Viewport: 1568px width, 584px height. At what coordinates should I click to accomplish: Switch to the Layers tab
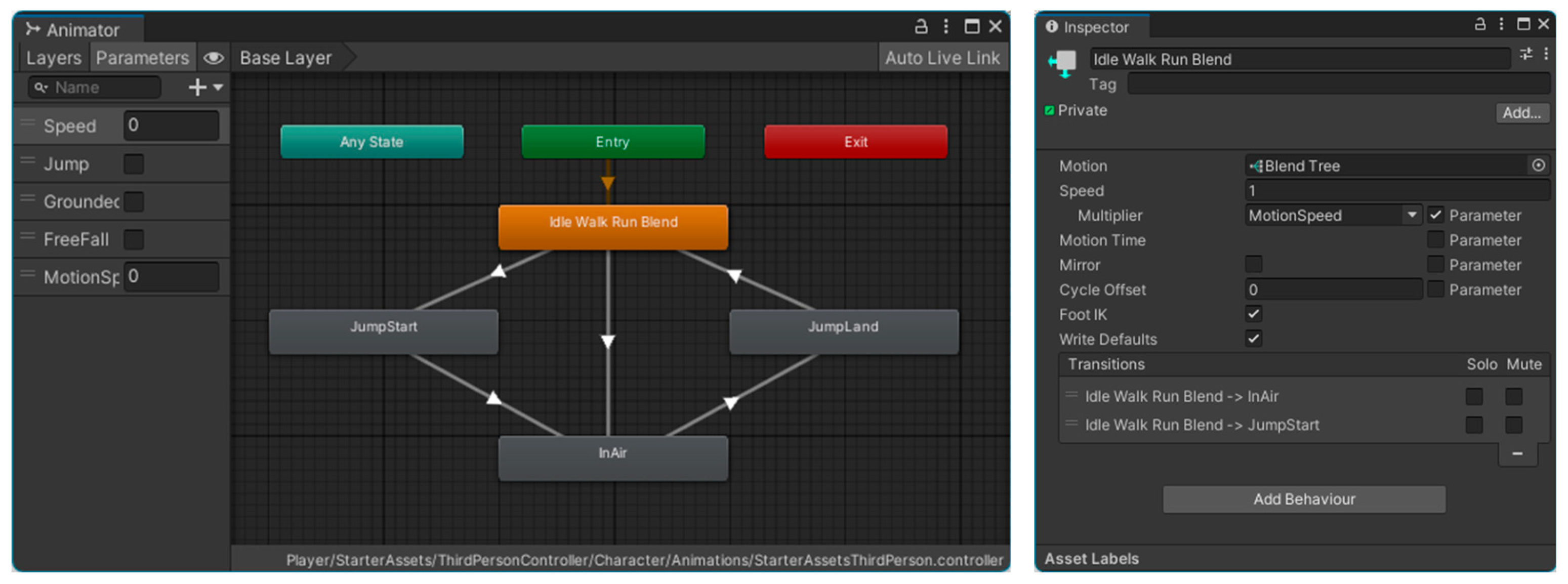pyautogui.click(x=54, y=58)
